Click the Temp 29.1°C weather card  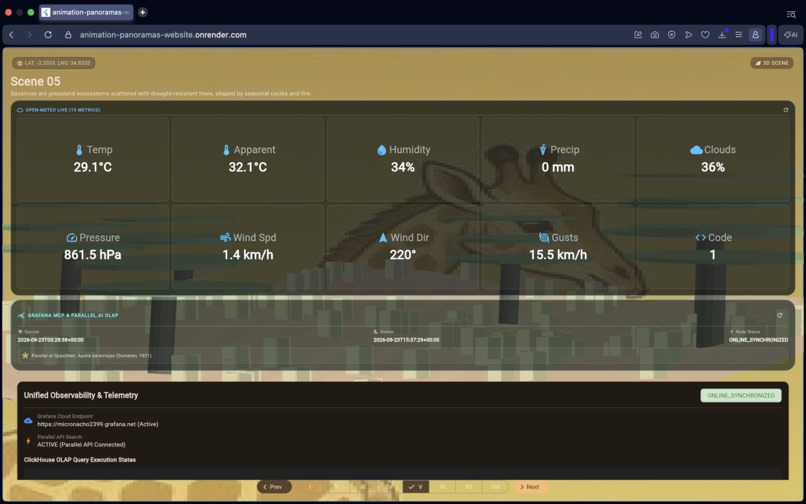93,159
